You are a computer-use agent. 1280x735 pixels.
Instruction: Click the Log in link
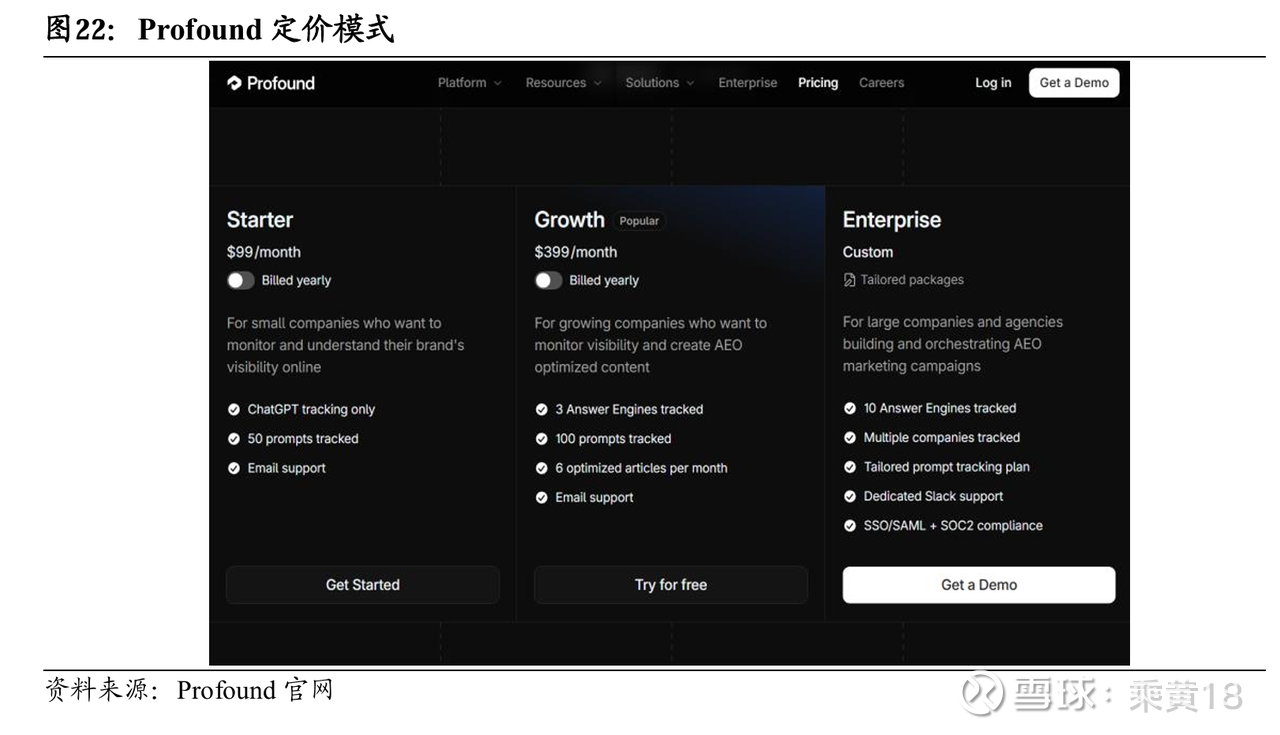click(x=993, y=83)
